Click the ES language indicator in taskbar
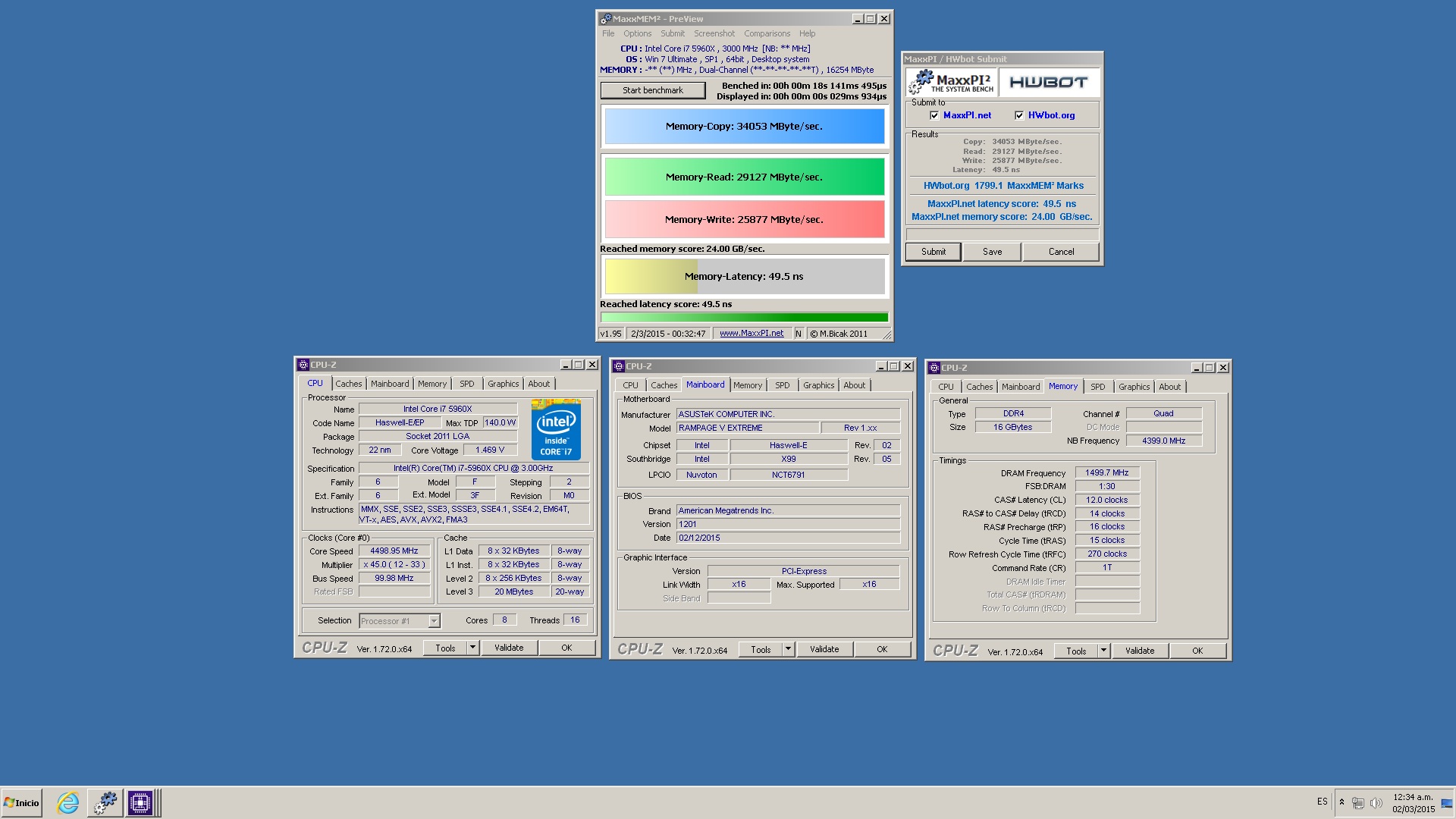 tap(1322, 802)
